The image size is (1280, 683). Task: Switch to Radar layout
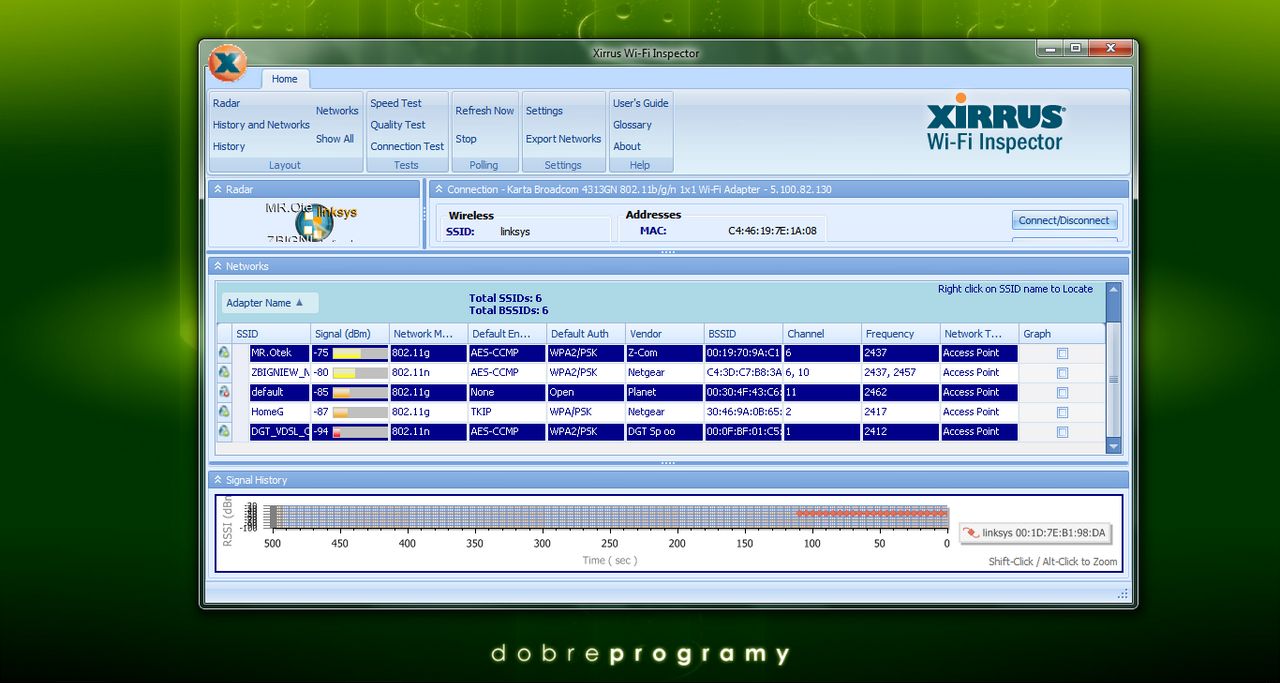tap(227, 103)
